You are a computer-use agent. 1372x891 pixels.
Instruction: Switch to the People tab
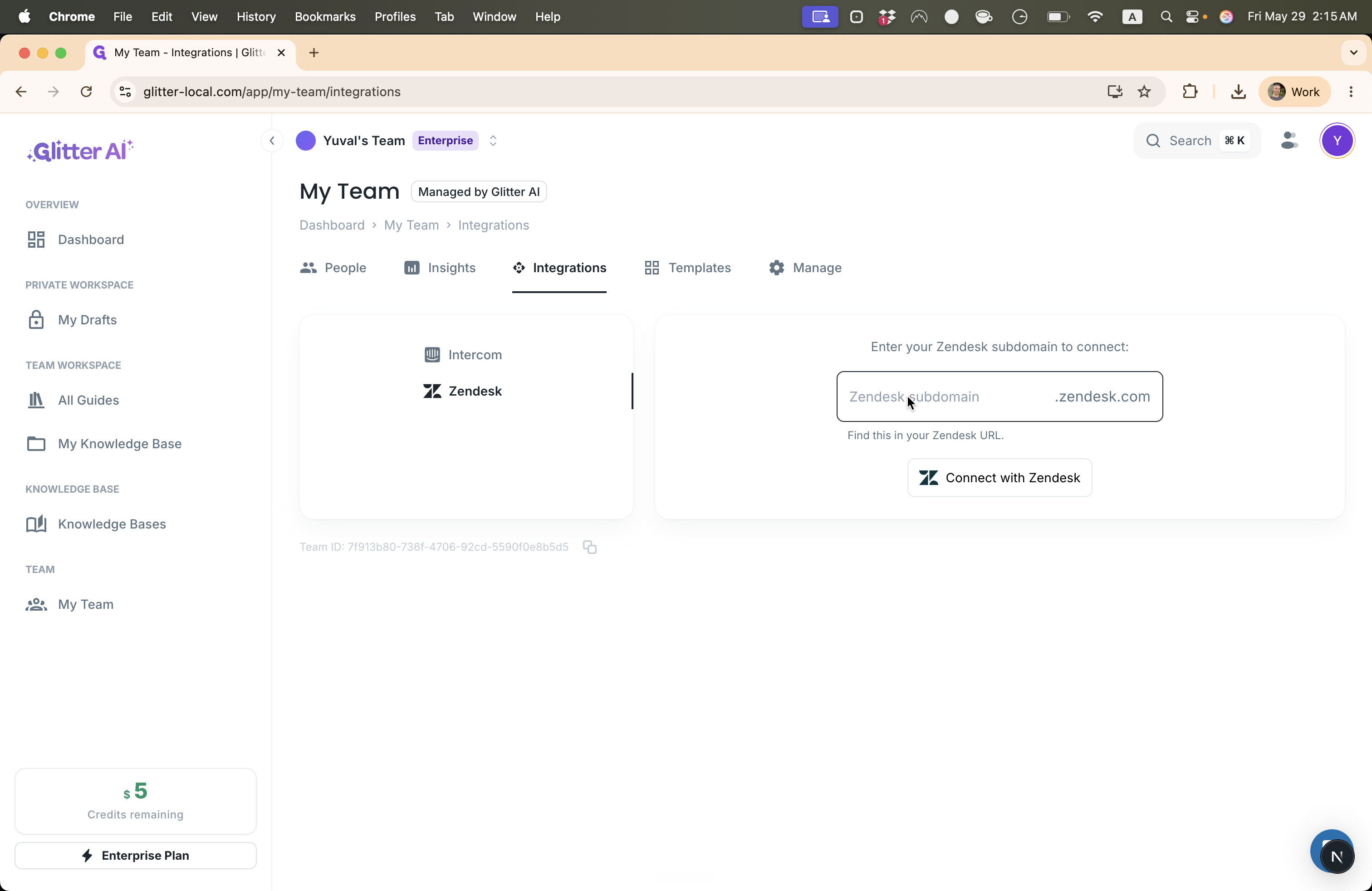click(333, 268)
